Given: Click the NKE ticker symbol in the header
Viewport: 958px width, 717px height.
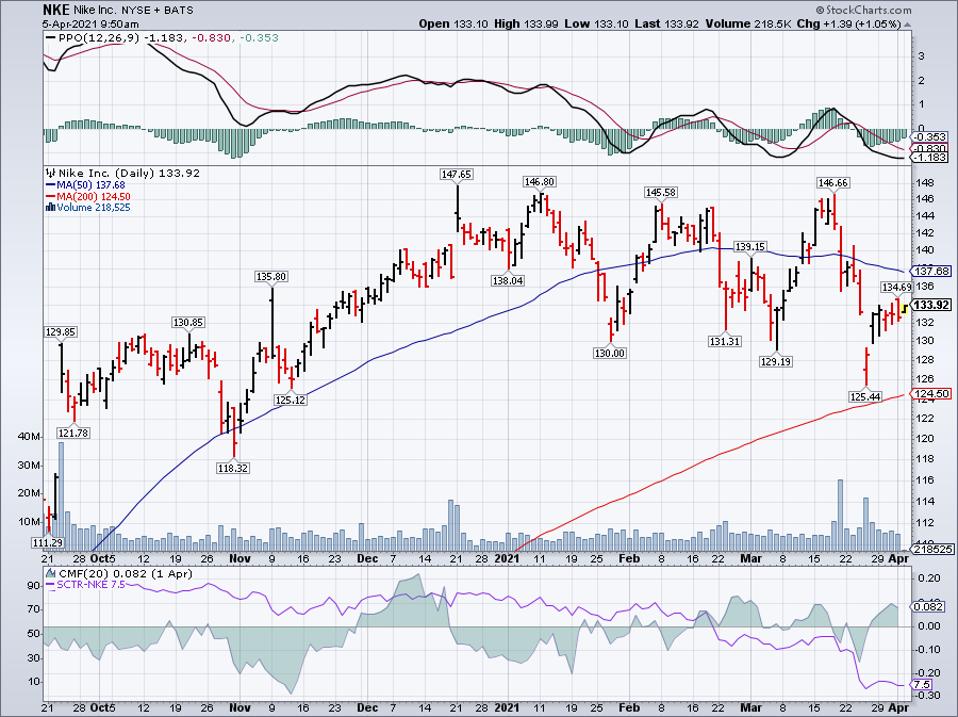Looking at the screenshot, I should click(57, 10).
